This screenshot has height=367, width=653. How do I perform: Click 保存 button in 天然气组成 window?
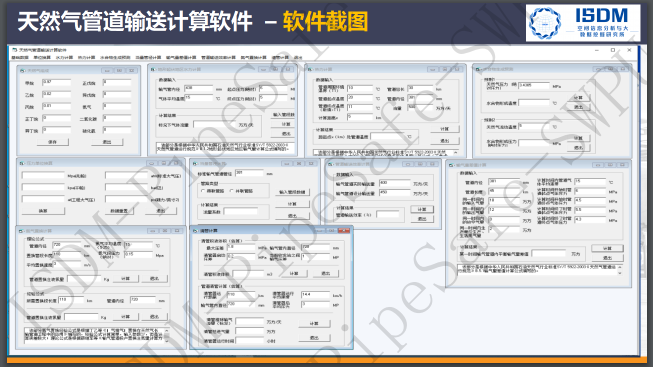[52, 142]
